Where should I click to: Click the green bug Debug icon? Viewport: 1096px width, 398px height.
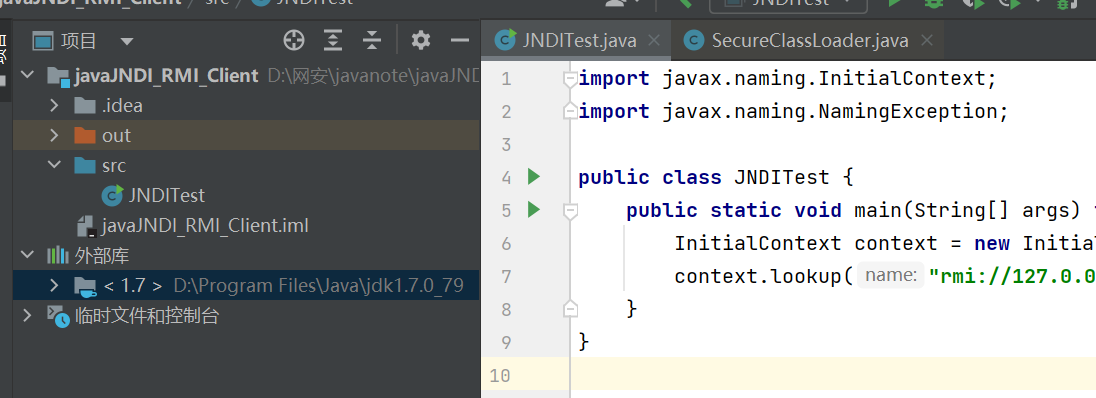click(x=933, y=3)
